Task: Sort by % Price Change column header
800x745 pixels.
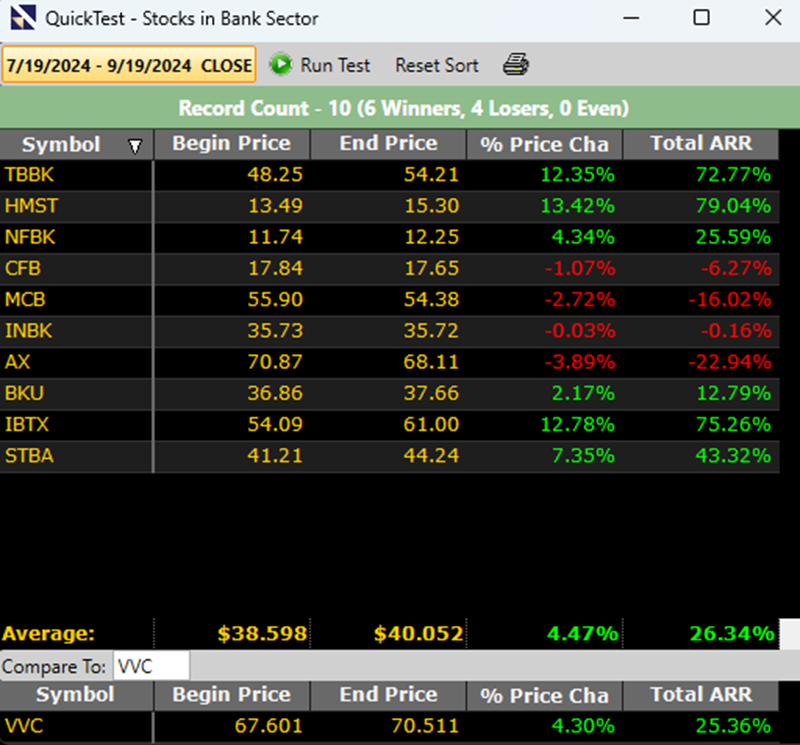Action: pos(544,144)
